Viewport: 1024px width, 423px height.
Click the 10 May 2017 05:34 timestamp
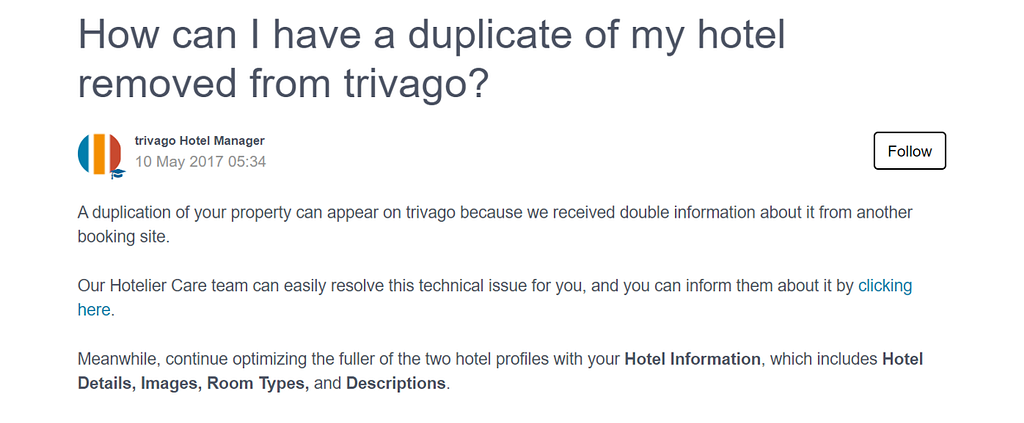200,161
